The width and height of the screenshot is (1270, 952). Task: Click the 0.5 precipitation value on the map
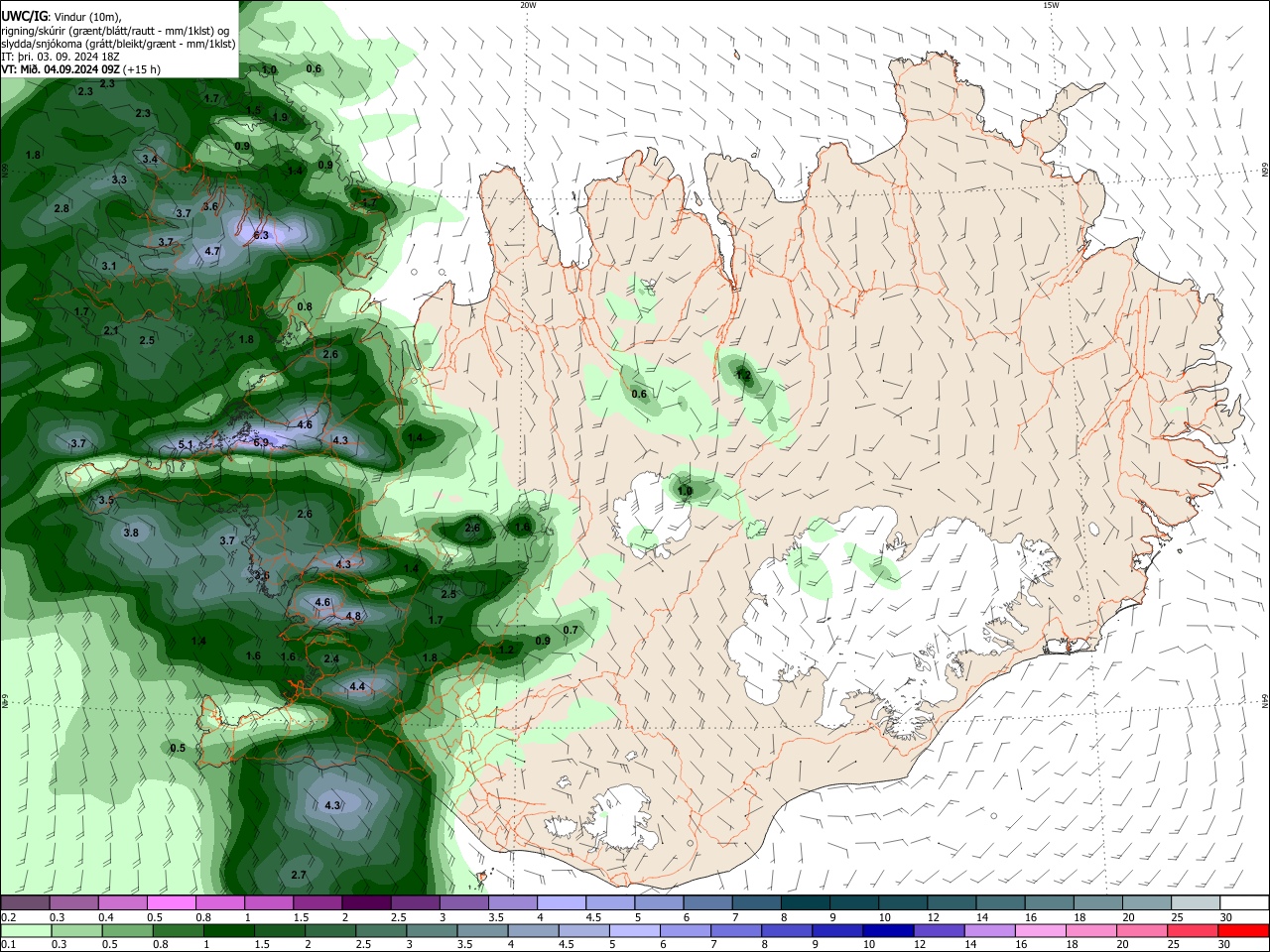[x=178, y=748]
